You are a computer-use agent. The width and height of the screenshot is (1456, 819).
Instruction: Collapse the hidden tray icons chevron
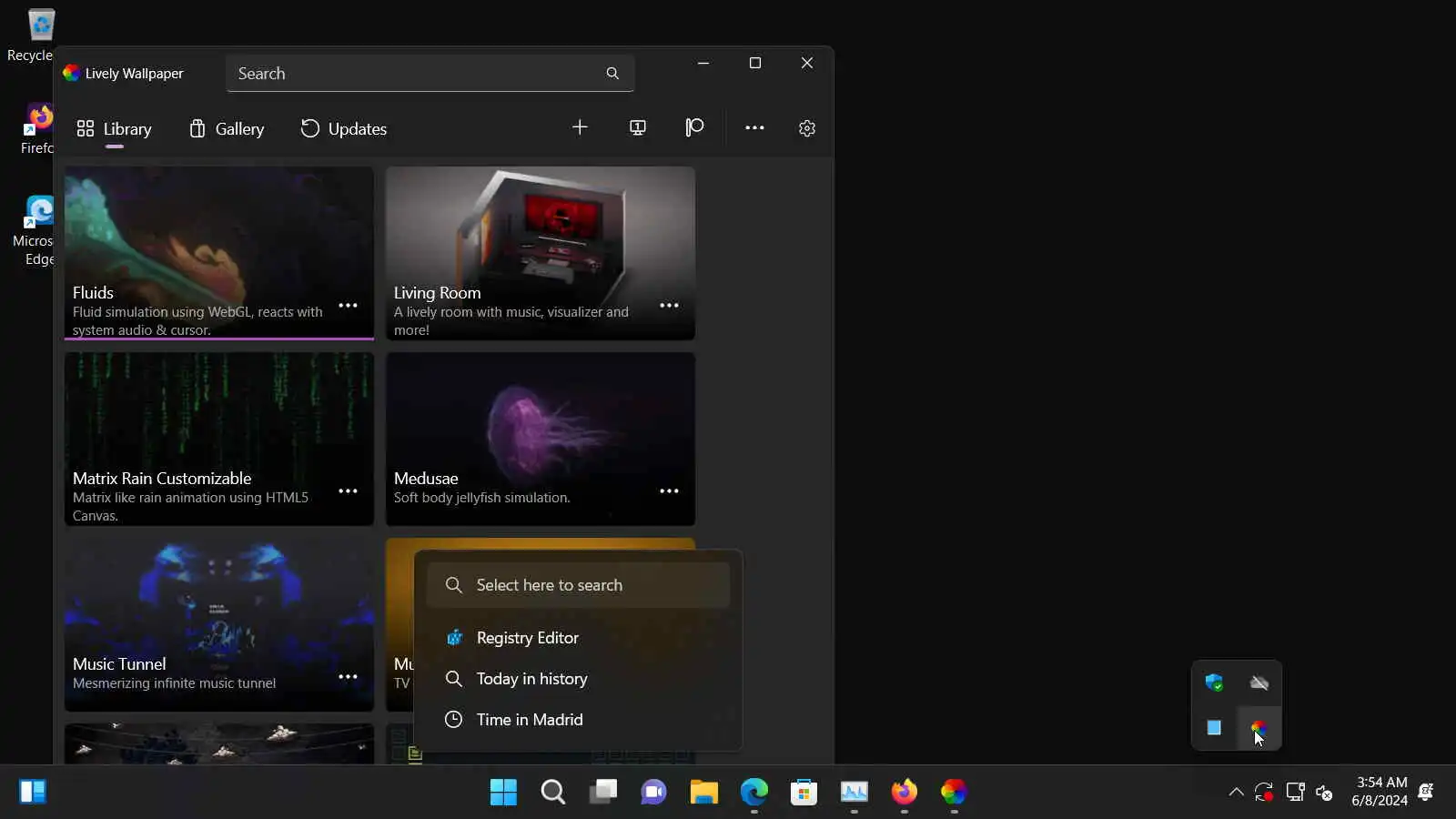[1236, 792]
